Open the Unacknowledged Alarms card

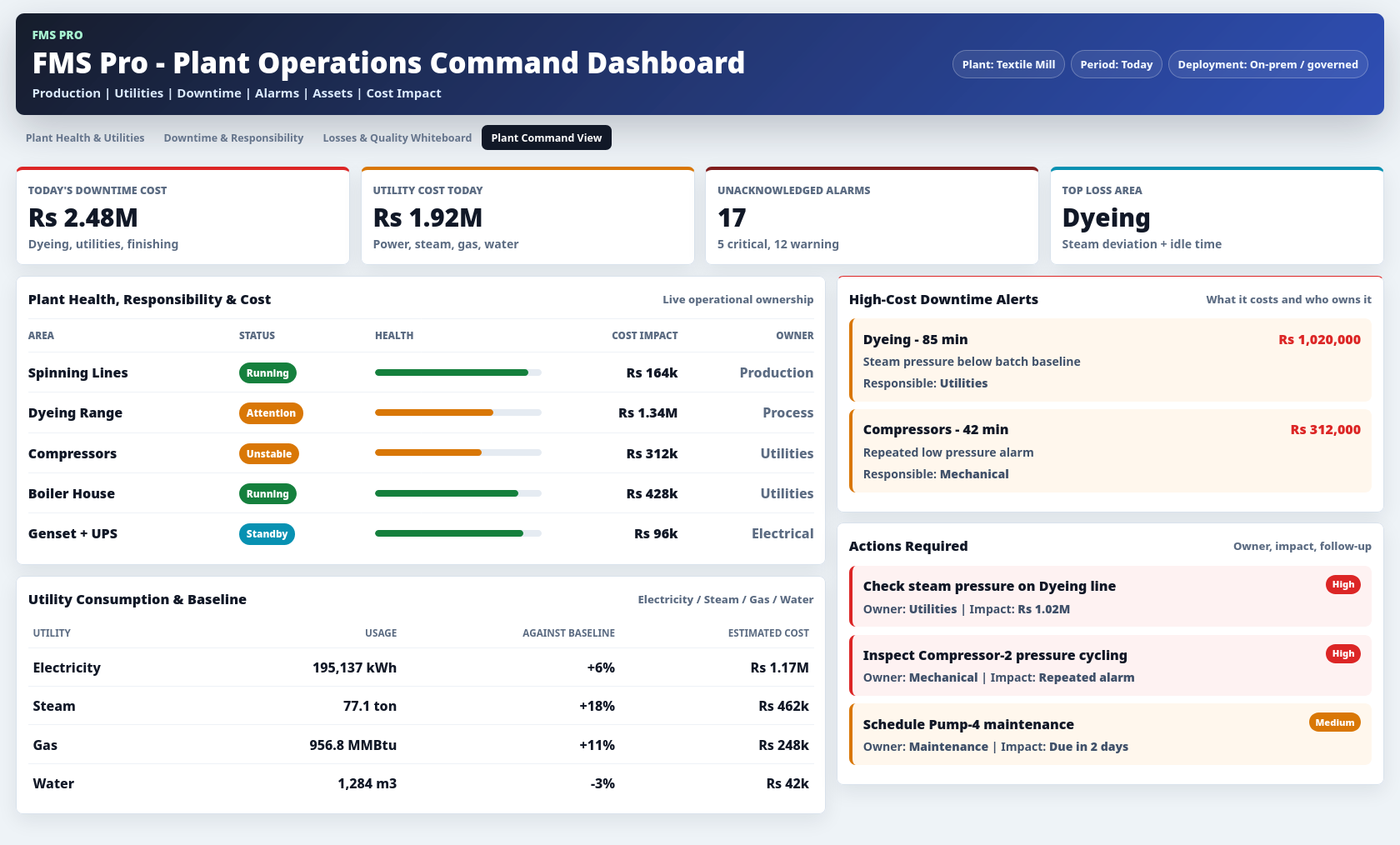pyautogui.click(x=872, y=216)
